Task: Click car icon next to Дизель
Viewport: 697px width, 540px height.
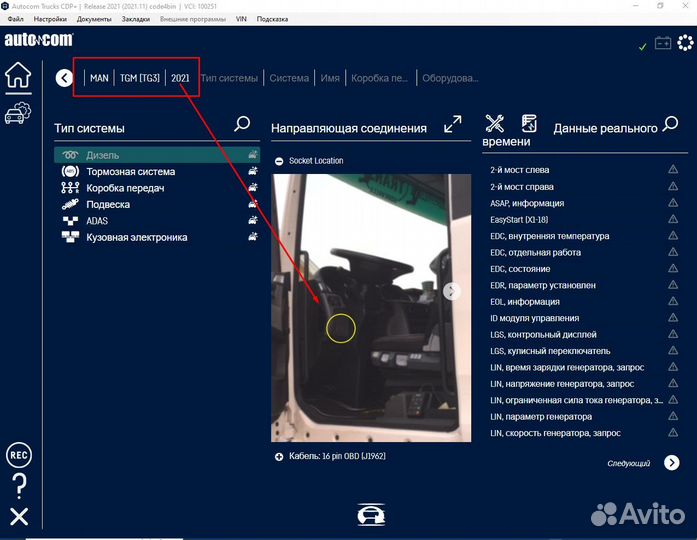Action: click(252, 155)
